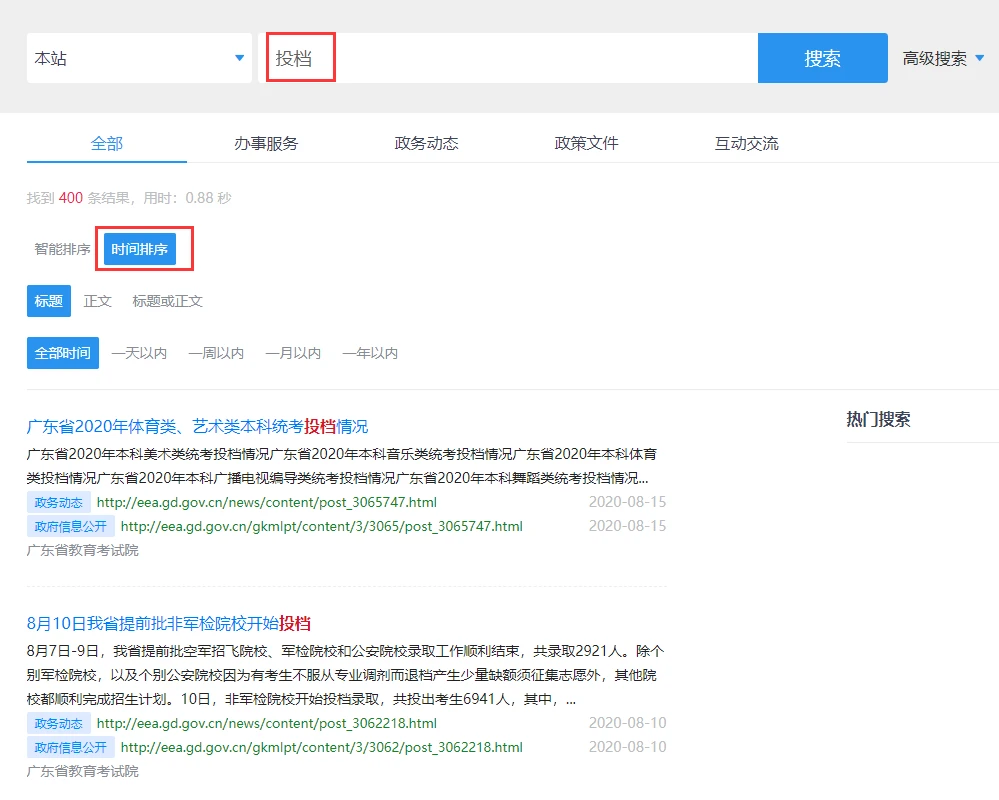Filter results to 一天以内
The height and width of the screenshot is (800, 999).
click(139, 353)
